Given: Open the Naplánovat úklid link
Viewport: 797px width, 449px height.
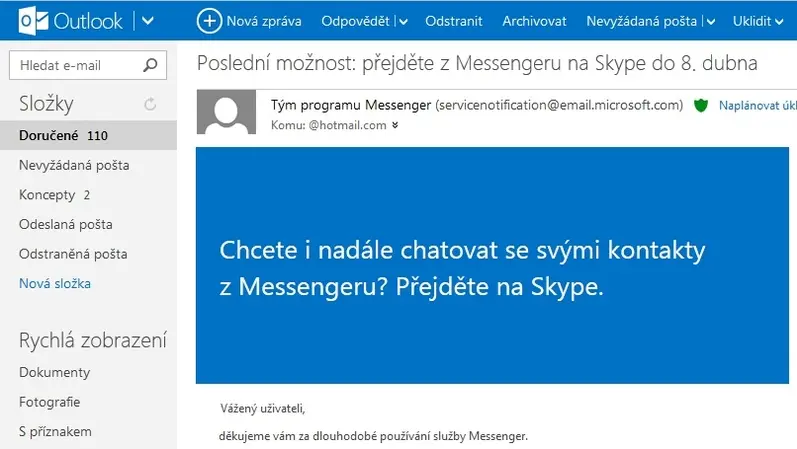Looking at the screenshot, I should tap(757, 105).
